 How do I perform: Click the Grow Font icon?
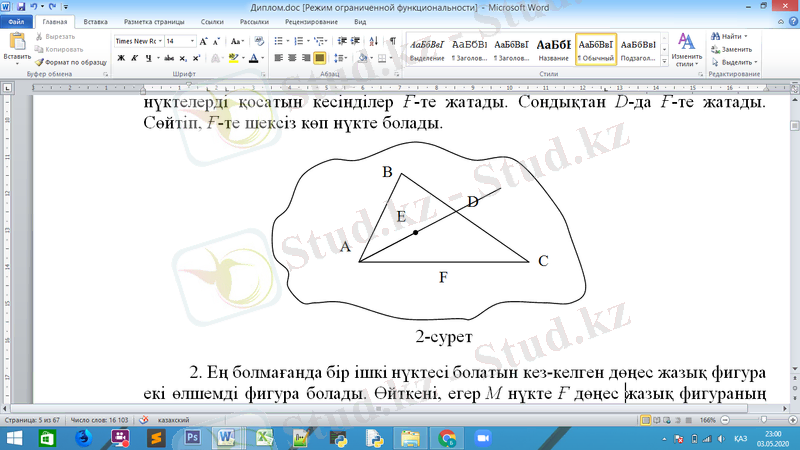pos(204,41)
